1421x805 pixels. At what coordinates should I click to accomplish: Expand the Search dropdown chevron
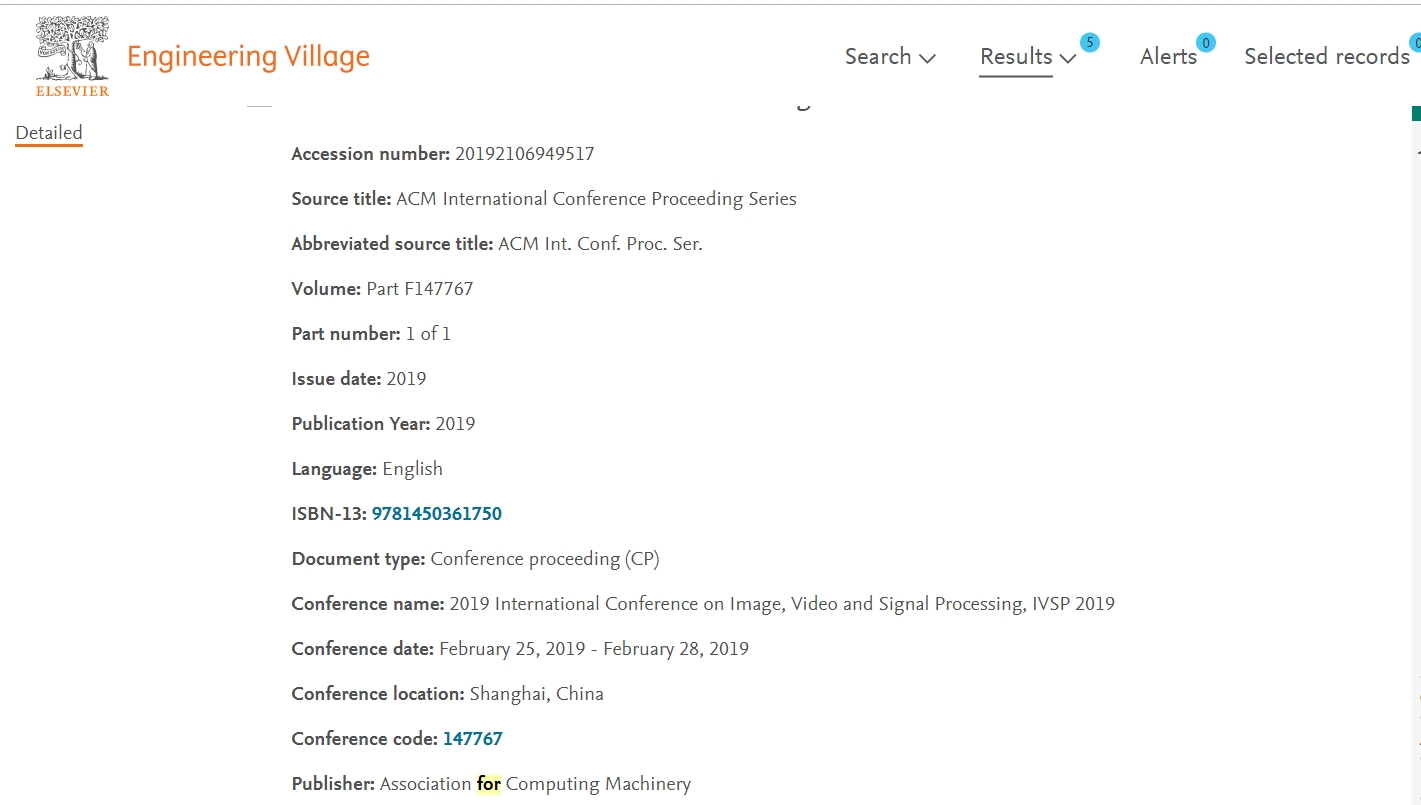pos(927,58)
